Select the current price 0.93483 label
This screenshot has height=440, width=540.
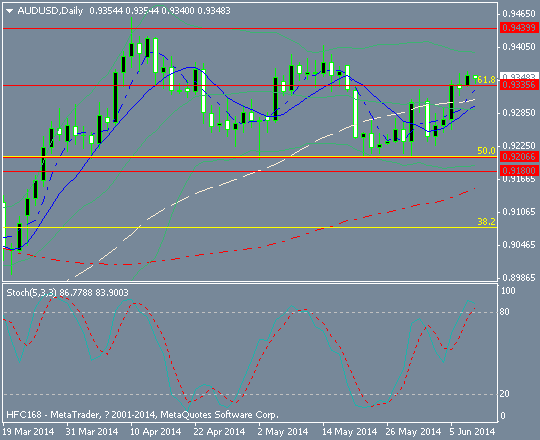[519, 76]
